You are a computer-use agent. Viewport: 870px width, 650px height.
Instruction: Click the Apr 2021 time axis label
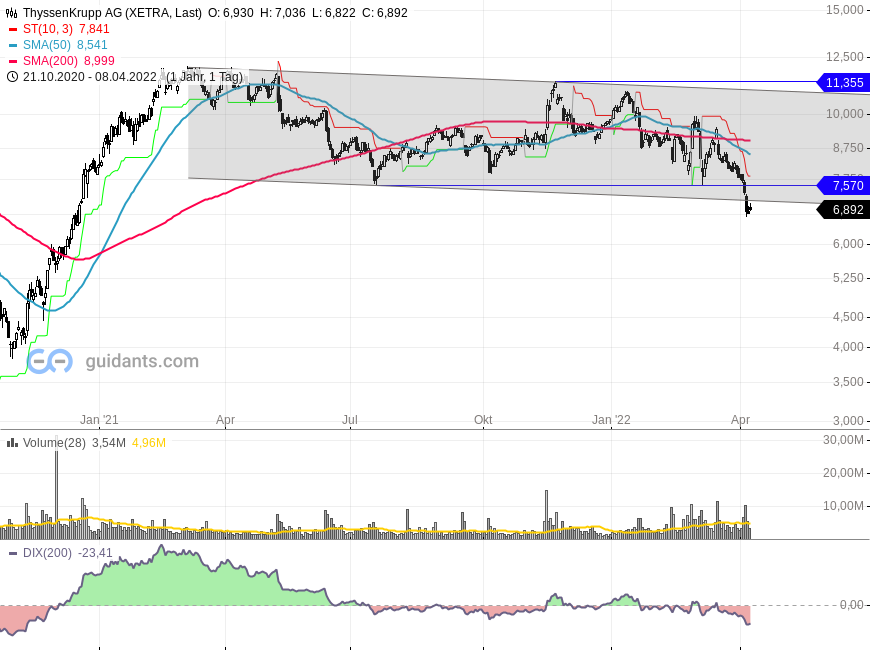pyautogui.click(x=225, y=420)
